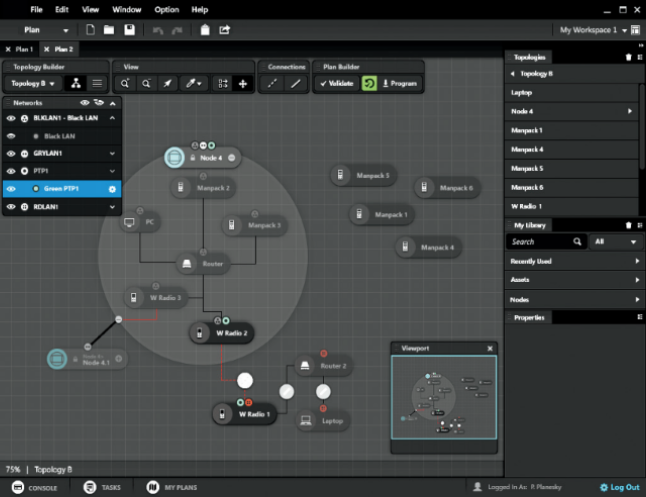
Task: Switch to the Plan 1 tab
Action: [22, 48]
